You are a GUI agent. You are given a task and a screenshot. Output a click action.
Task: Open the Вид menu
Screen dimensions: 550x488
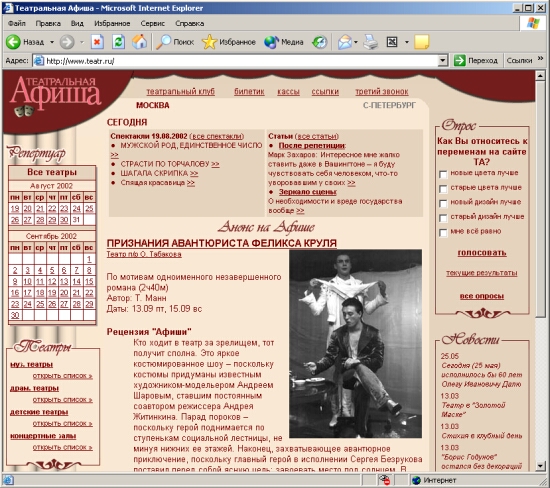click(x=77, y=24)
